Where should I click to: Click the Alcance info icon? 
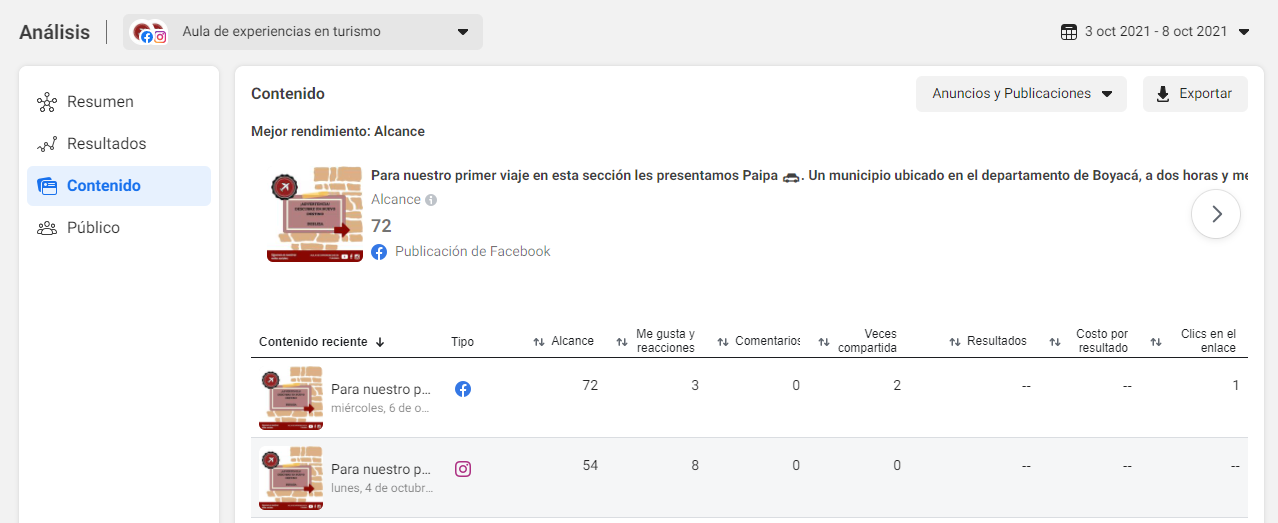[x=431, y=200]
